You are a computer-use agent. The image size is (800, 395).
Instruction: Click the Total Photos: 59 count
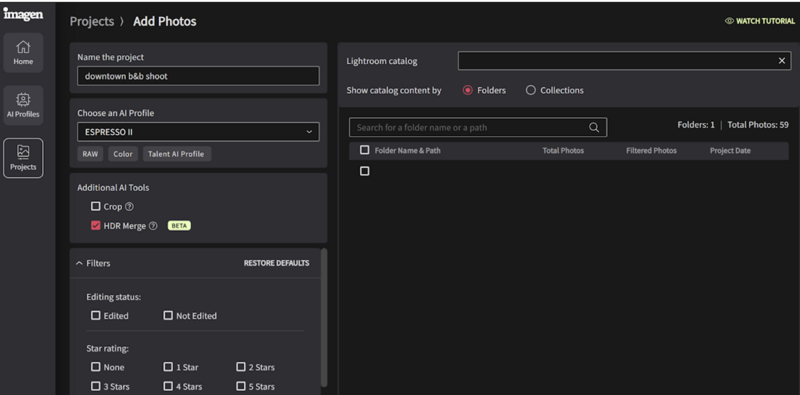pyautogui.click(x=758, y=125)
